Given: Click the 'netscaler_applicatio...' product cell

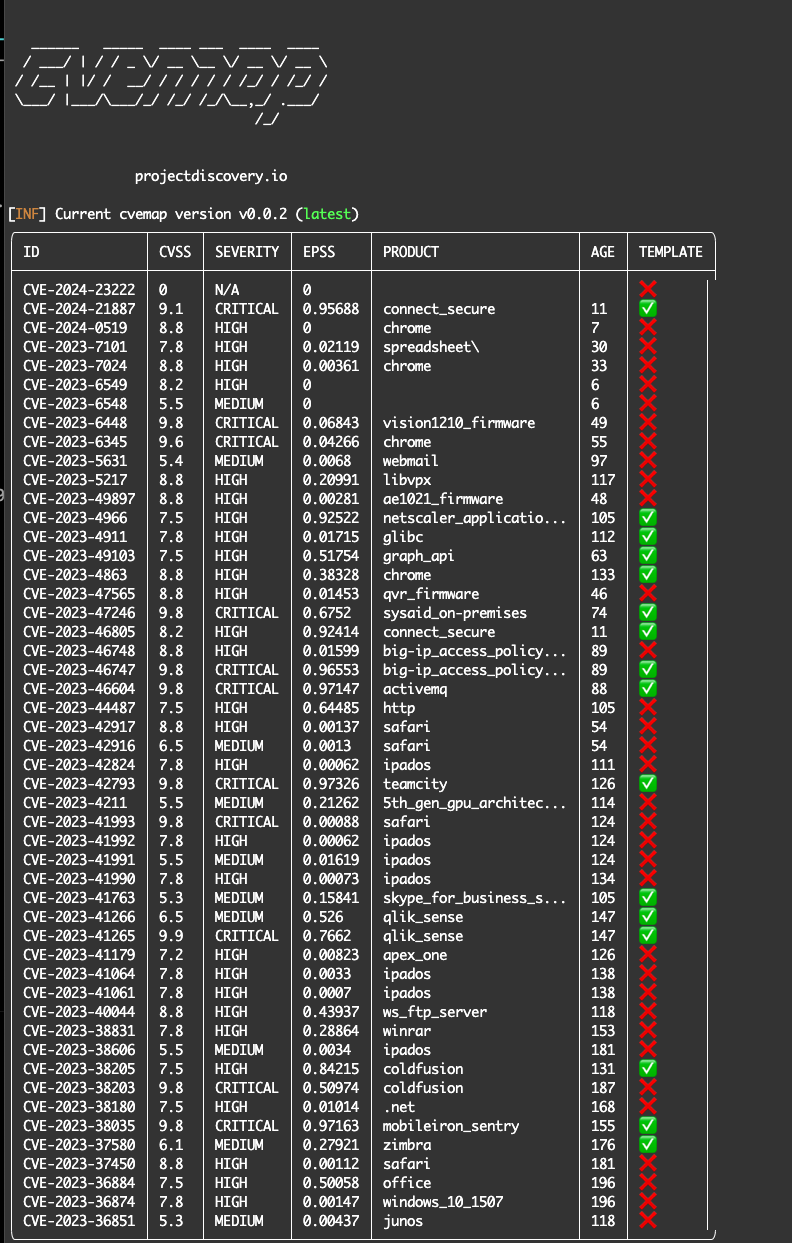Looking at the screenshot, I should [475, 518].
